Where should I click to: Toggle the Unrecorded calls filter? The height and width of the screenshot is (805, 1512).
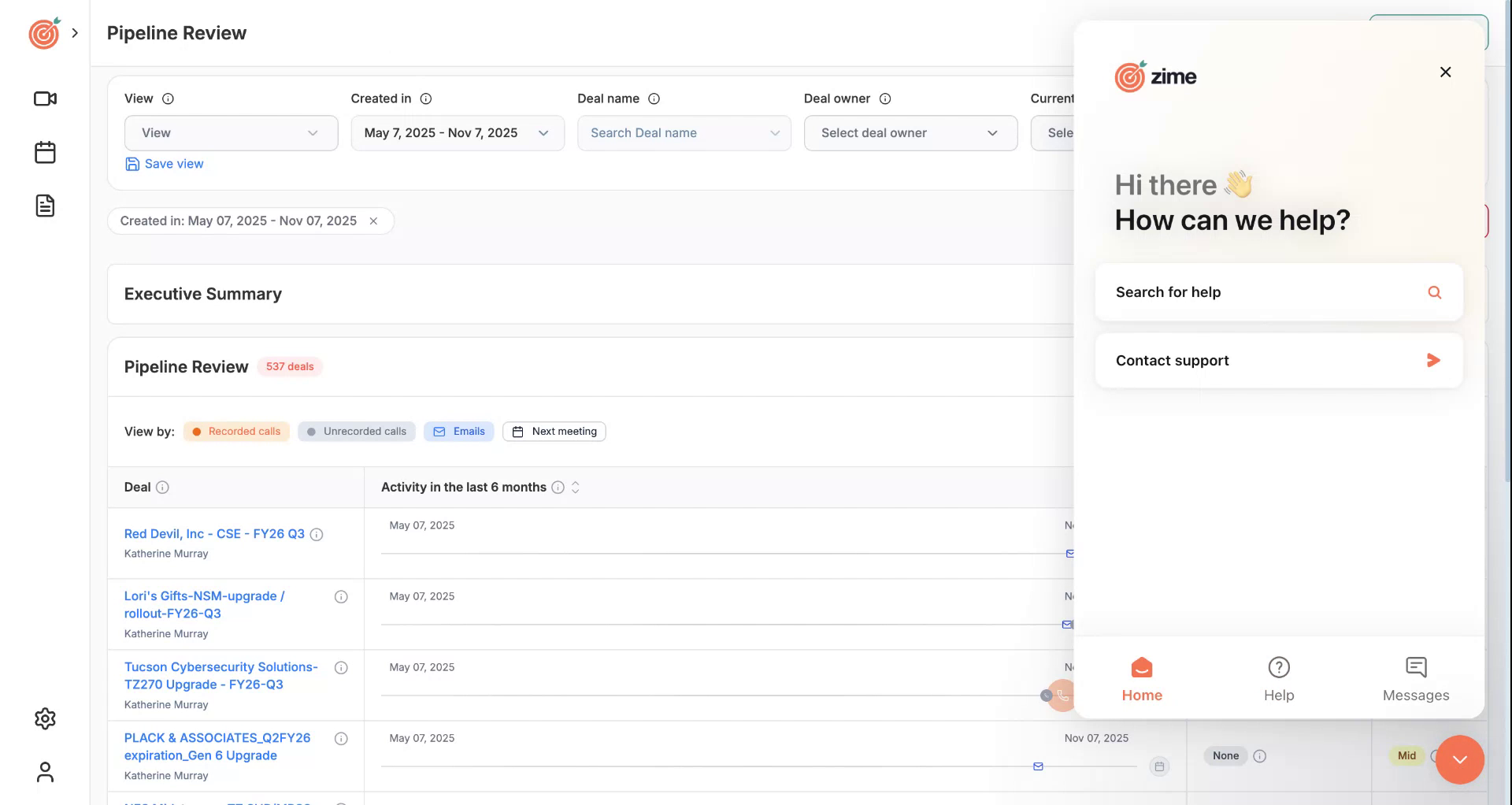pyautogui.click(x=356, y=431)
